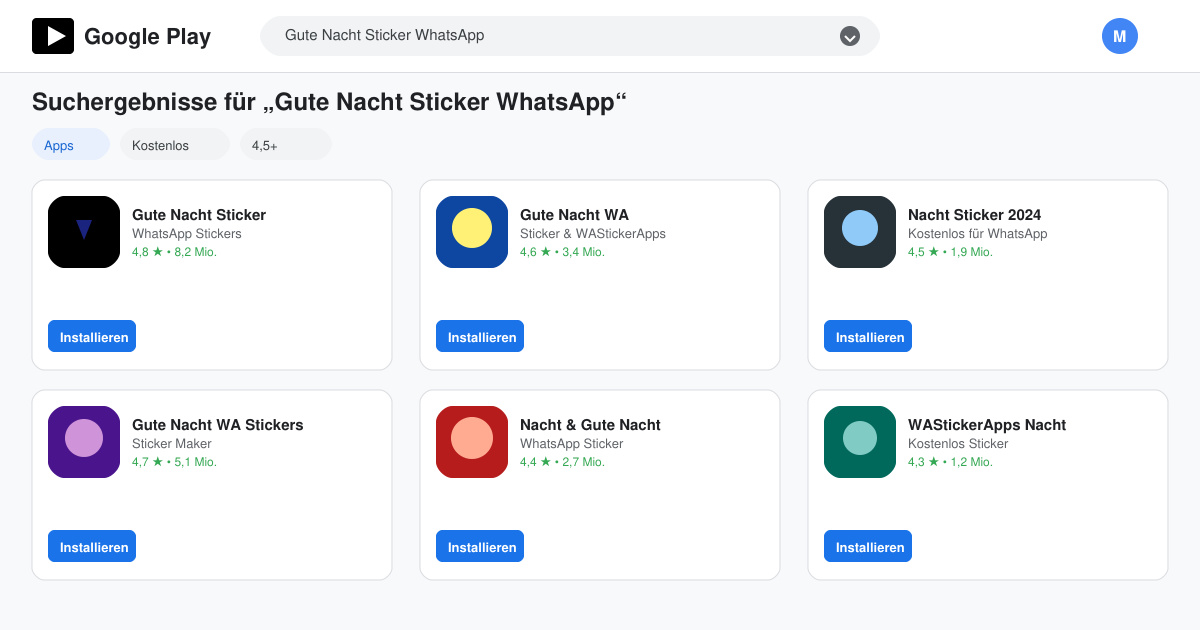Toggle the Kostenlos filter chip
The image size is (1200, 630).
(175, 144)
